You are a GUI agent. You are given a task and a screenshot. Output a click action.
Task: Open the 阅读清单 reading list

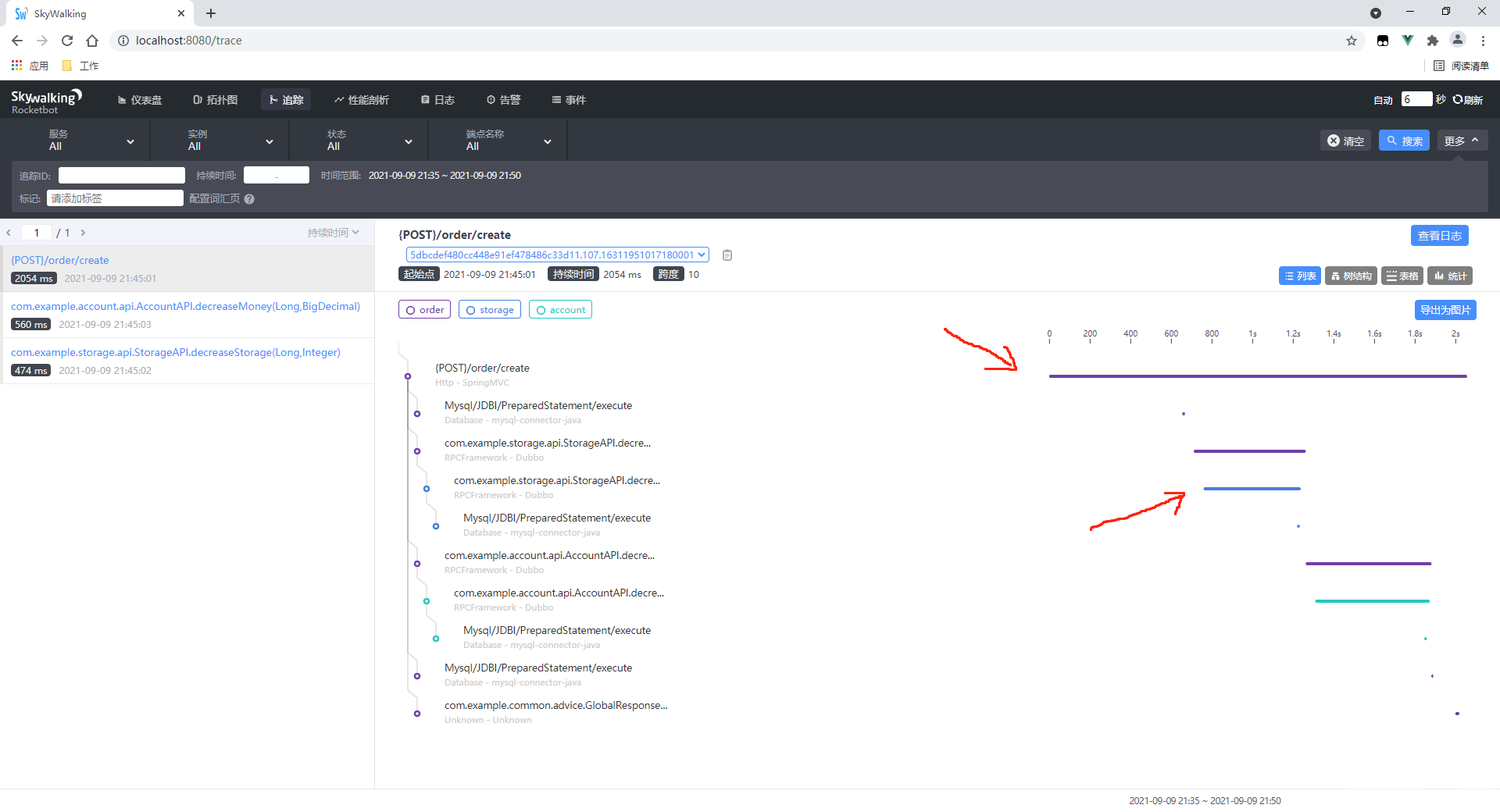[x=1461, y=66]
